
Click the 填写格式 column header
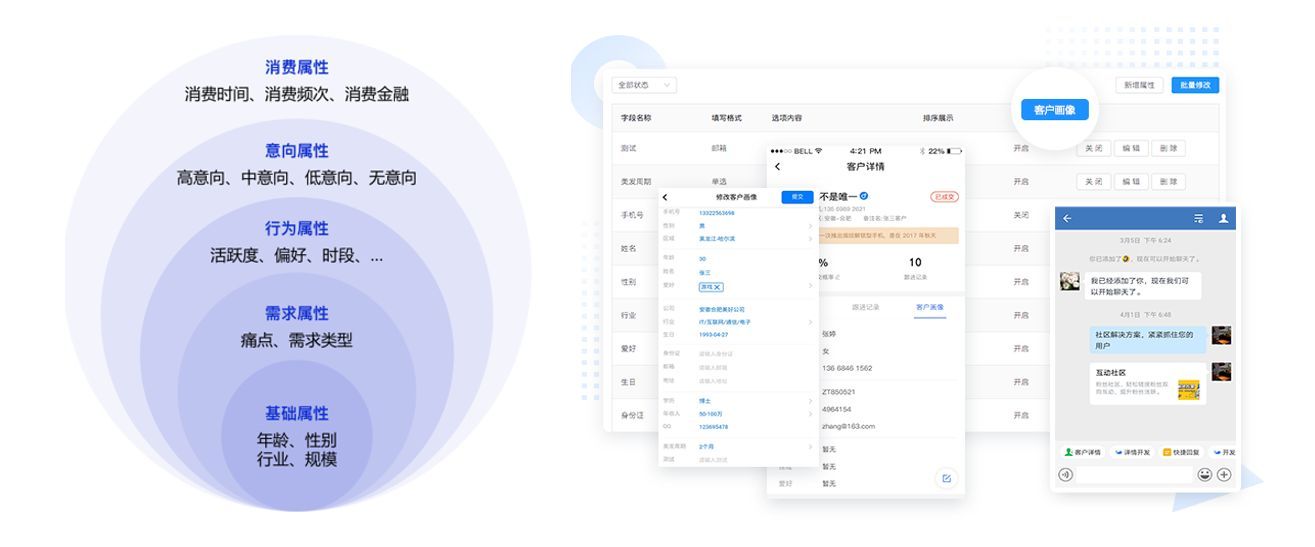(x=726, y=117)
